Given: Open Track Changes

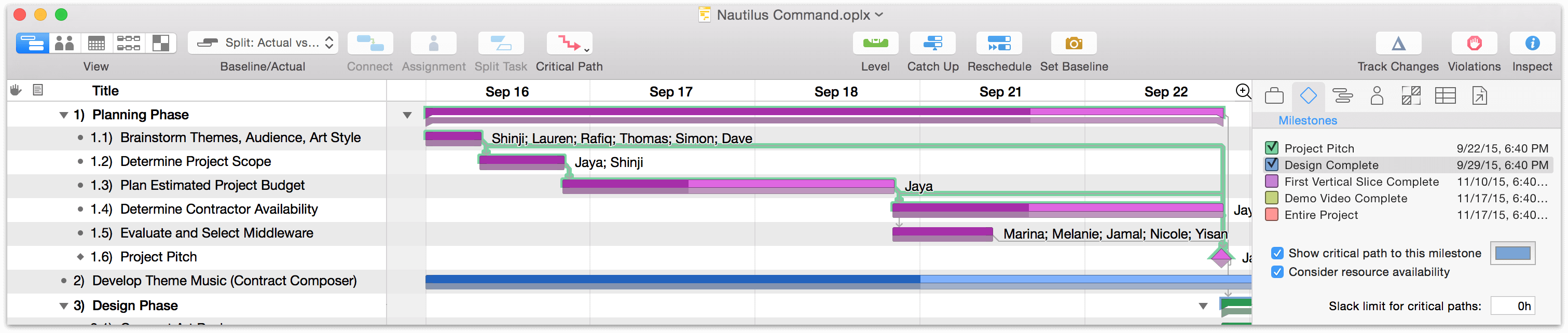Looking at the screenshot, I should click(1398, 43).
